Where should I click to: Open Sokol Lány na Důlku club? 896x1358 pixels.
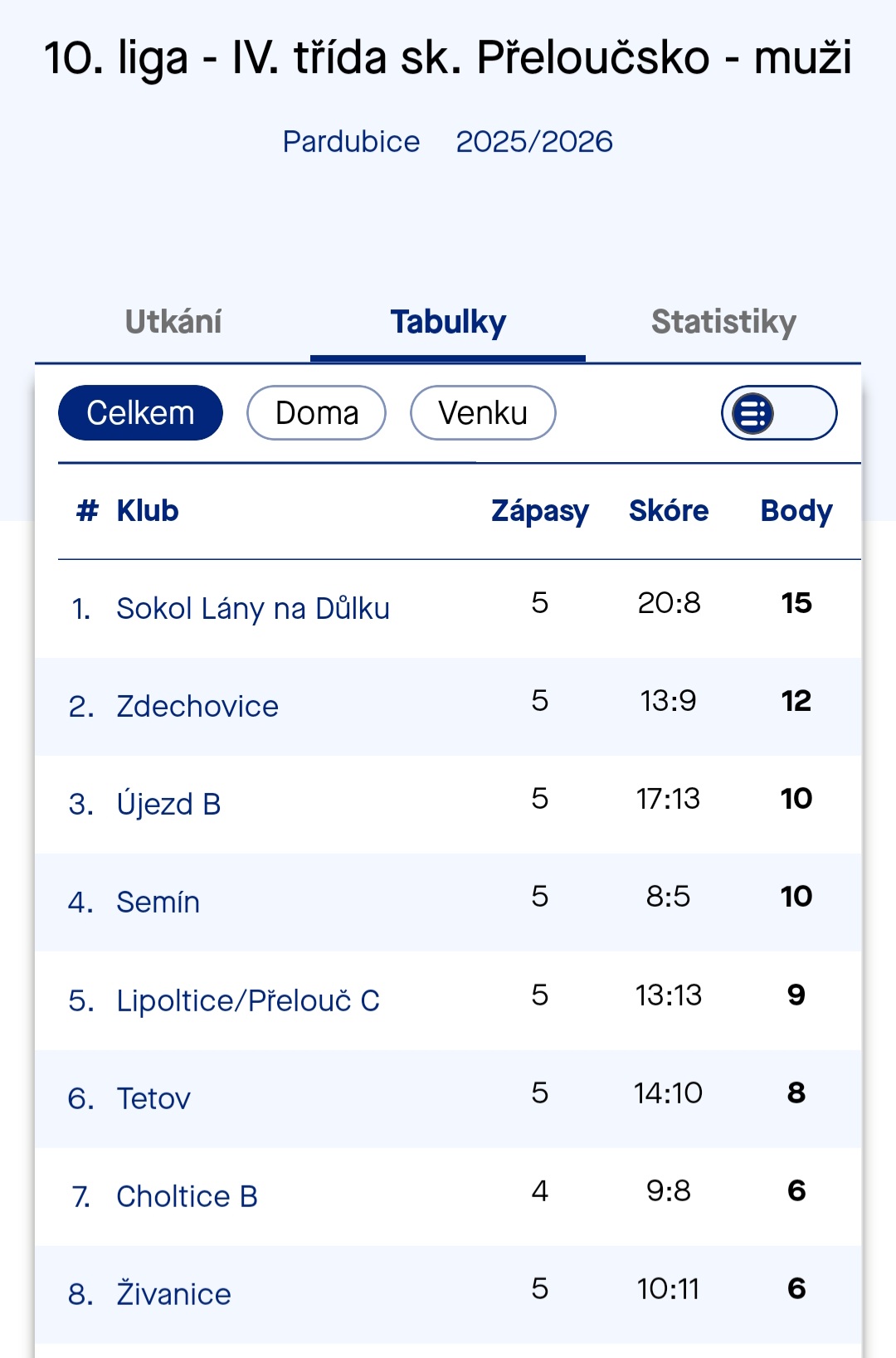[252, 609]
